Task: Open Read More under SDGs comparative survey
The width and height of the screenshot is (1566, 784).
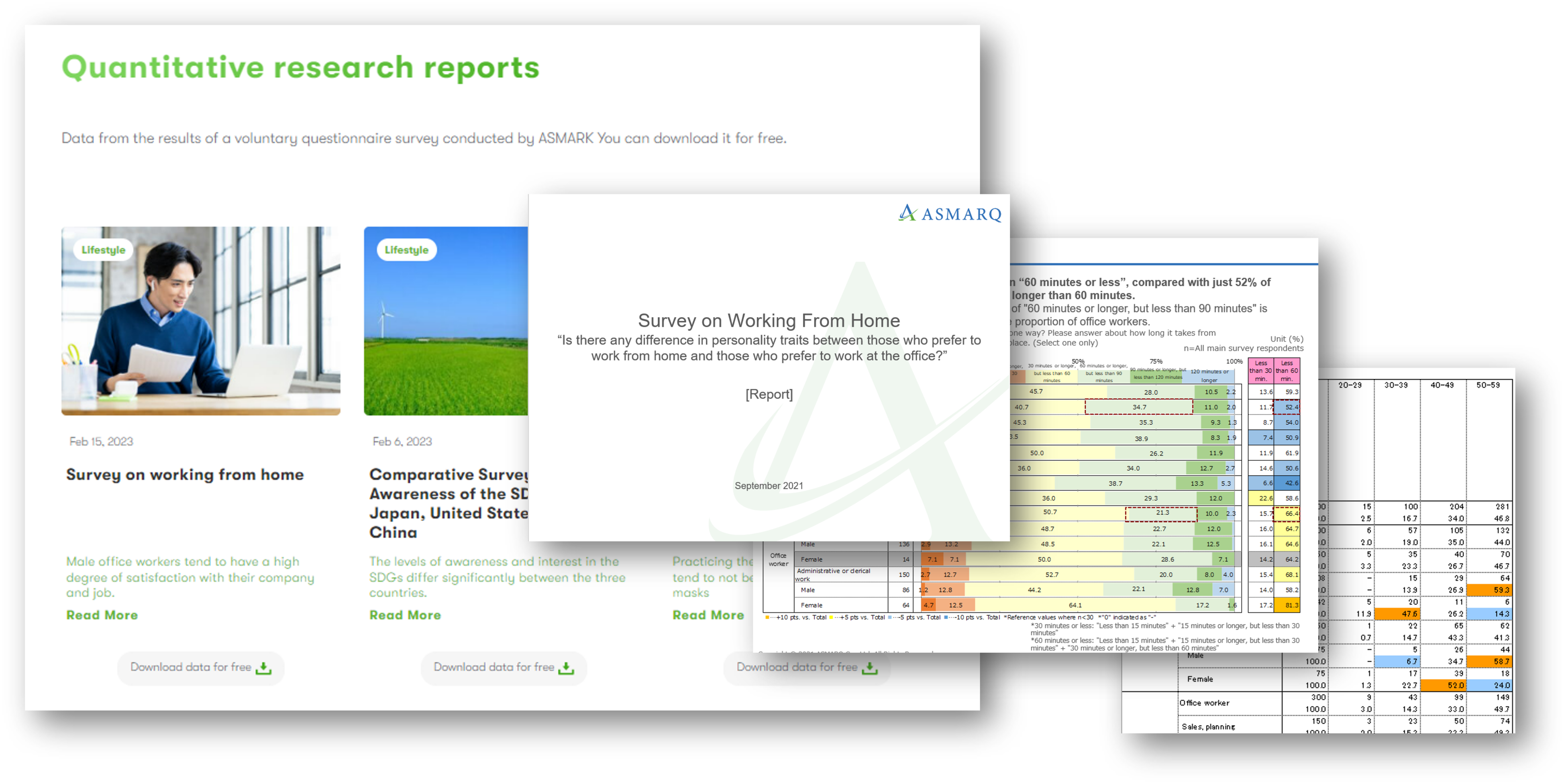Action: (x=405, y=615)
